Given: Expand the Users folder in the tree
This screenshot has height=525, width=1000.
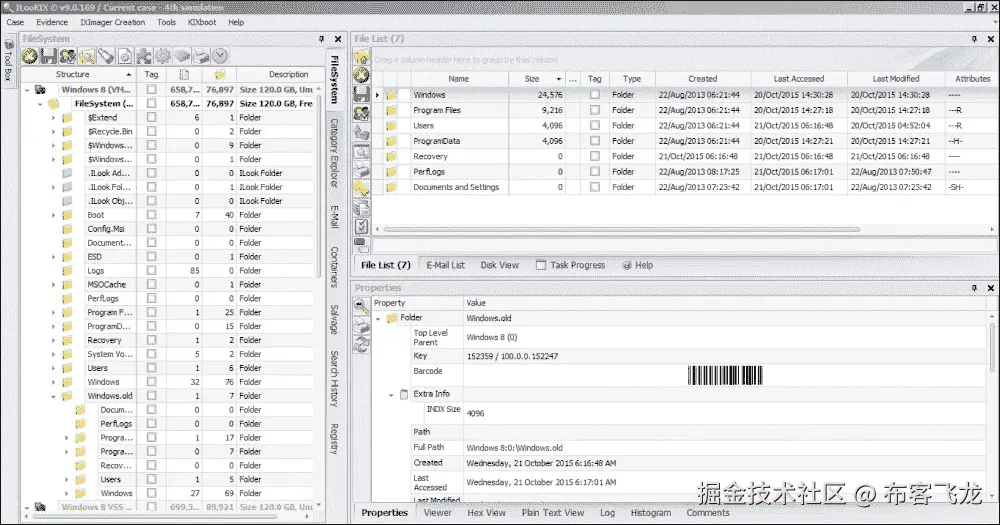Looking at the screenshot, I should coord(54,369).
